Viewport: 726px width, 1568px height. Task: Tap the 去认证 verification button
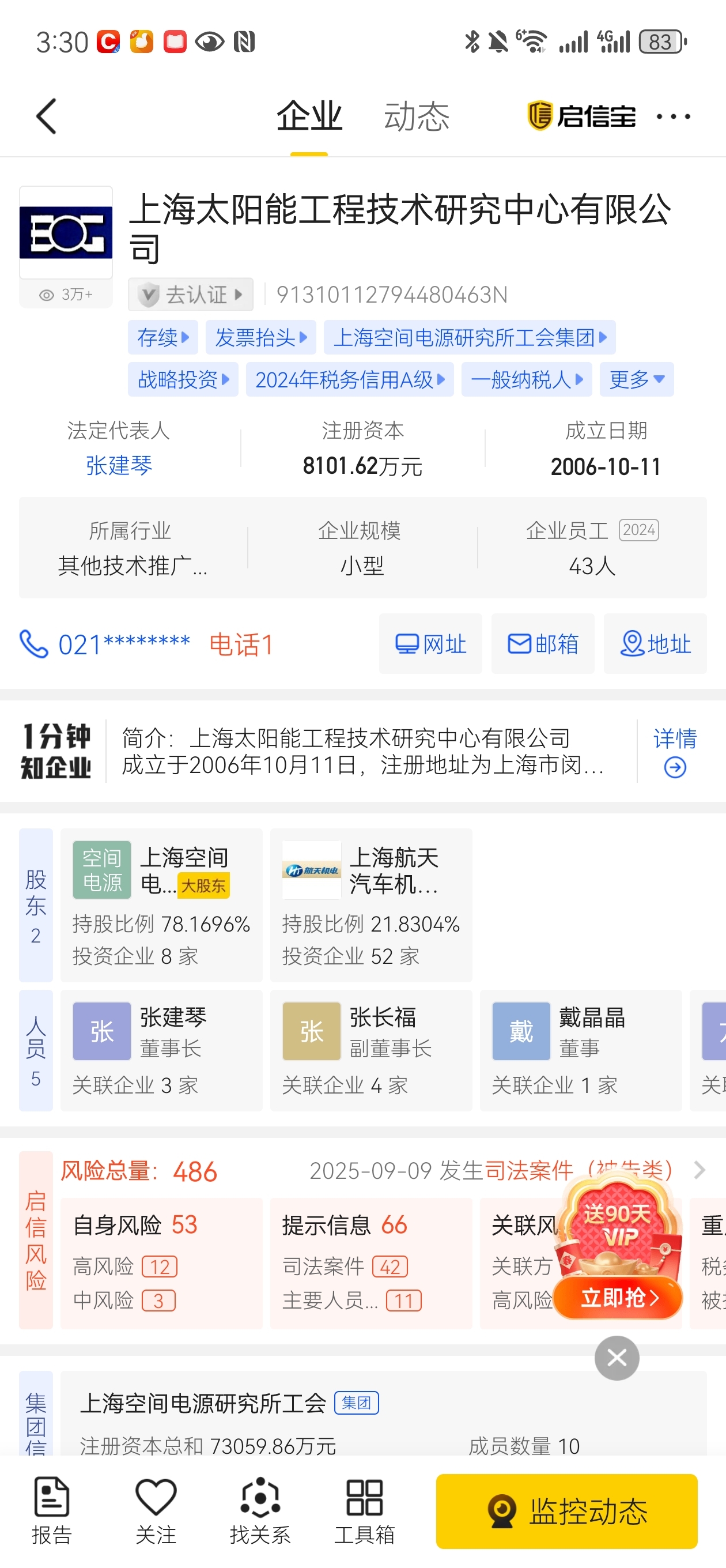[x=191, y=295]
